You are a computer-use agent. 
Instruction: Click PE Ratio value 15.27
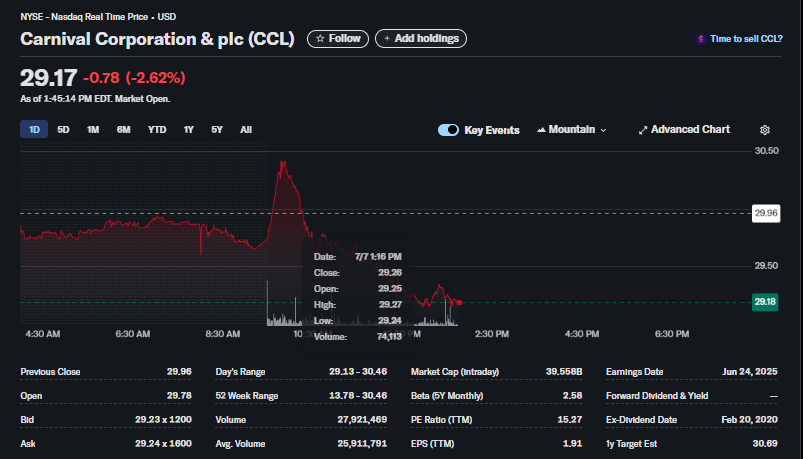point(569,420)
